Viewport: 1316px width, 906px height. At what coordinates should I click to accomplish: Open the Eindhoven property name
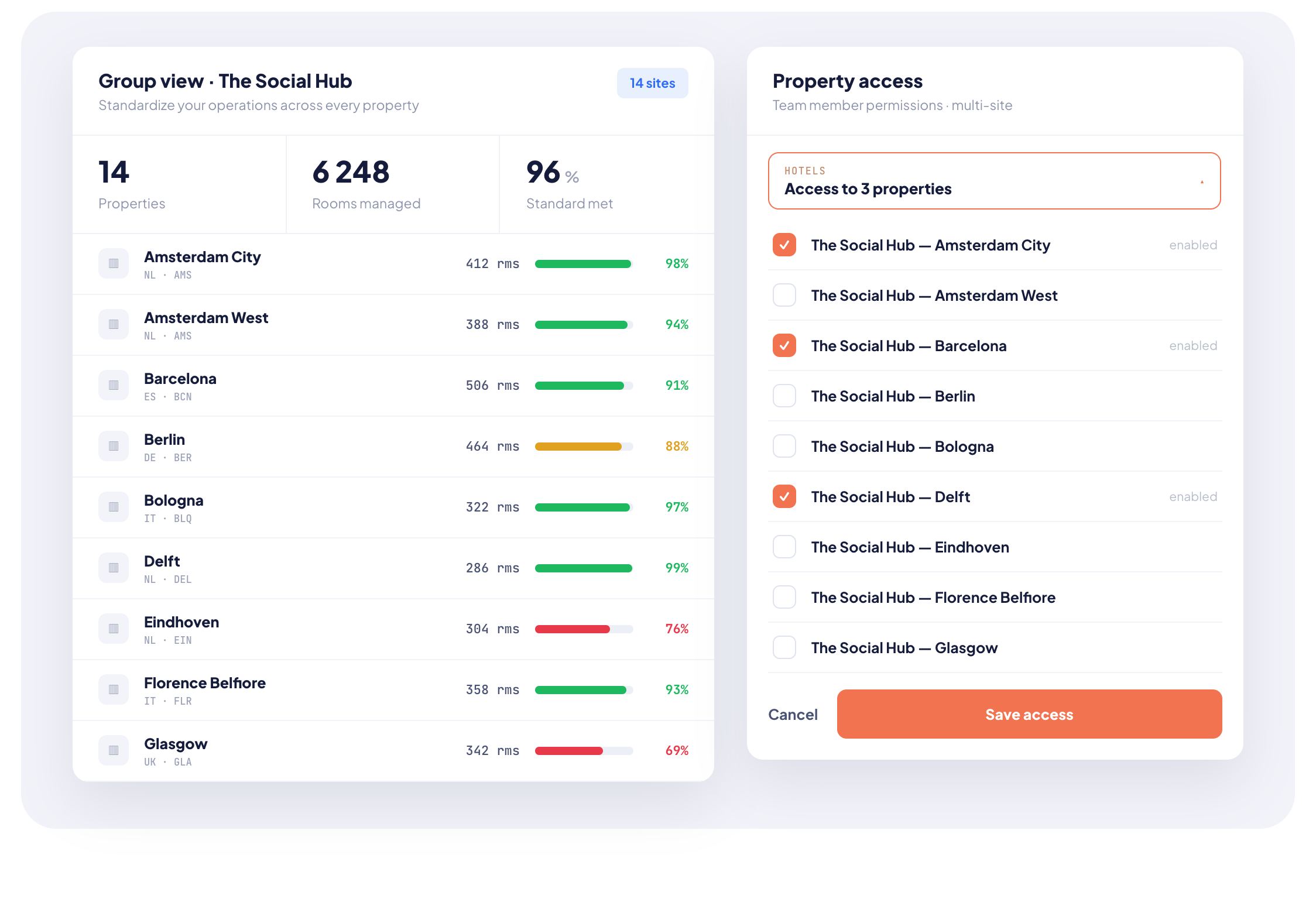pos(181,622)
